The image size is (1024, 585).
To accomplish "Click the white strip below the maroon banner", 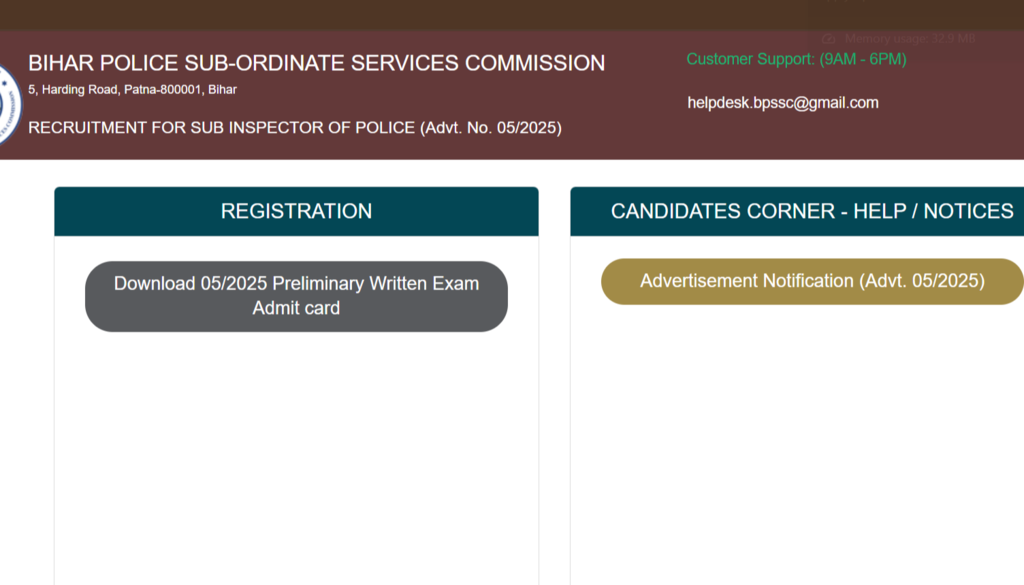I will click(500, 172).
